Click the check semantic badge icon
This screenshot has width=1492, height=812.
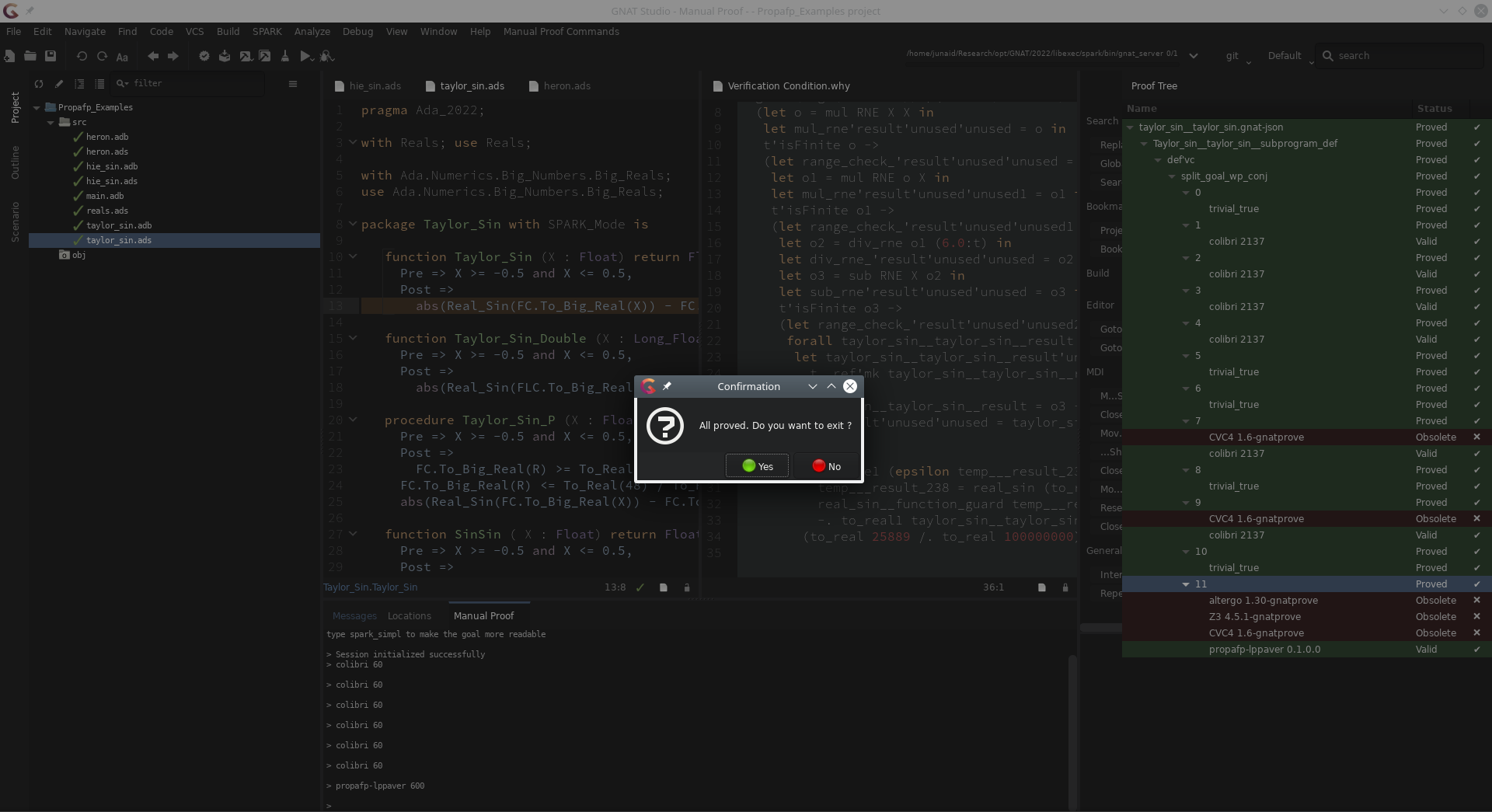204,56
